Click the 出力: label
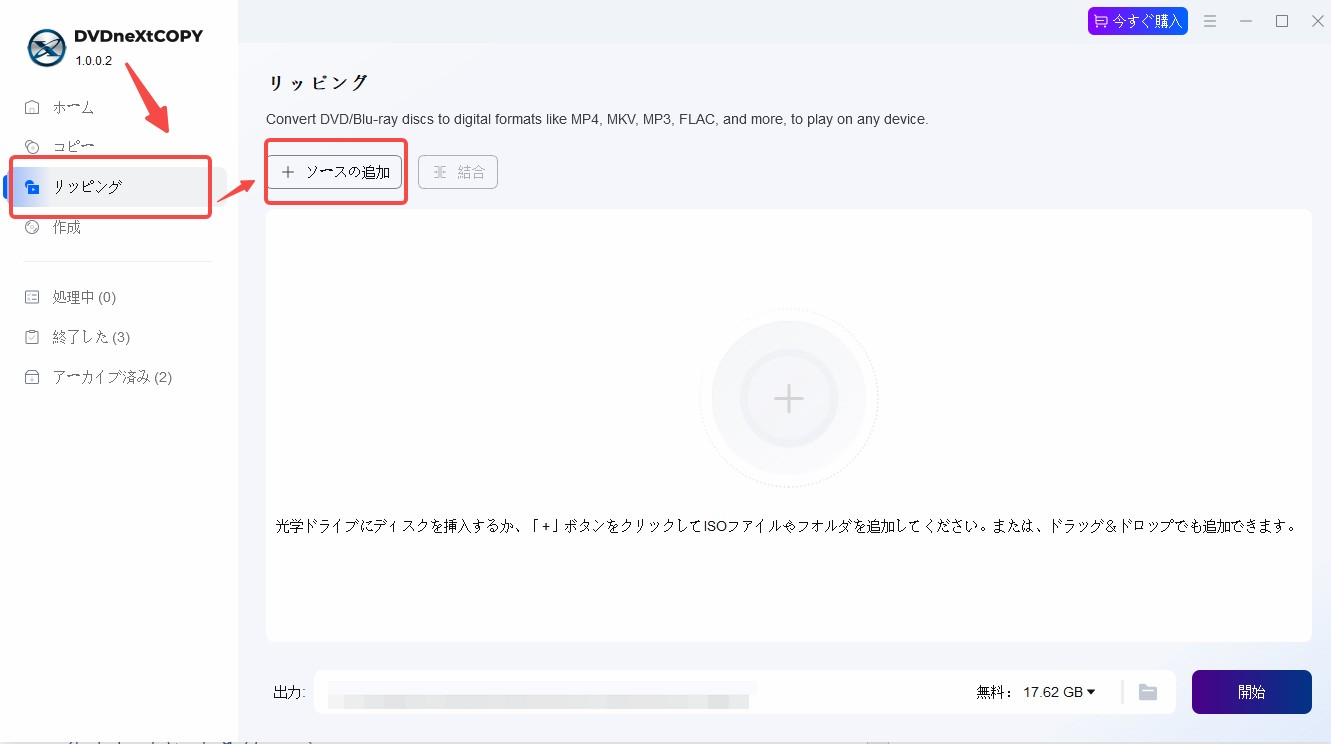 289,692
